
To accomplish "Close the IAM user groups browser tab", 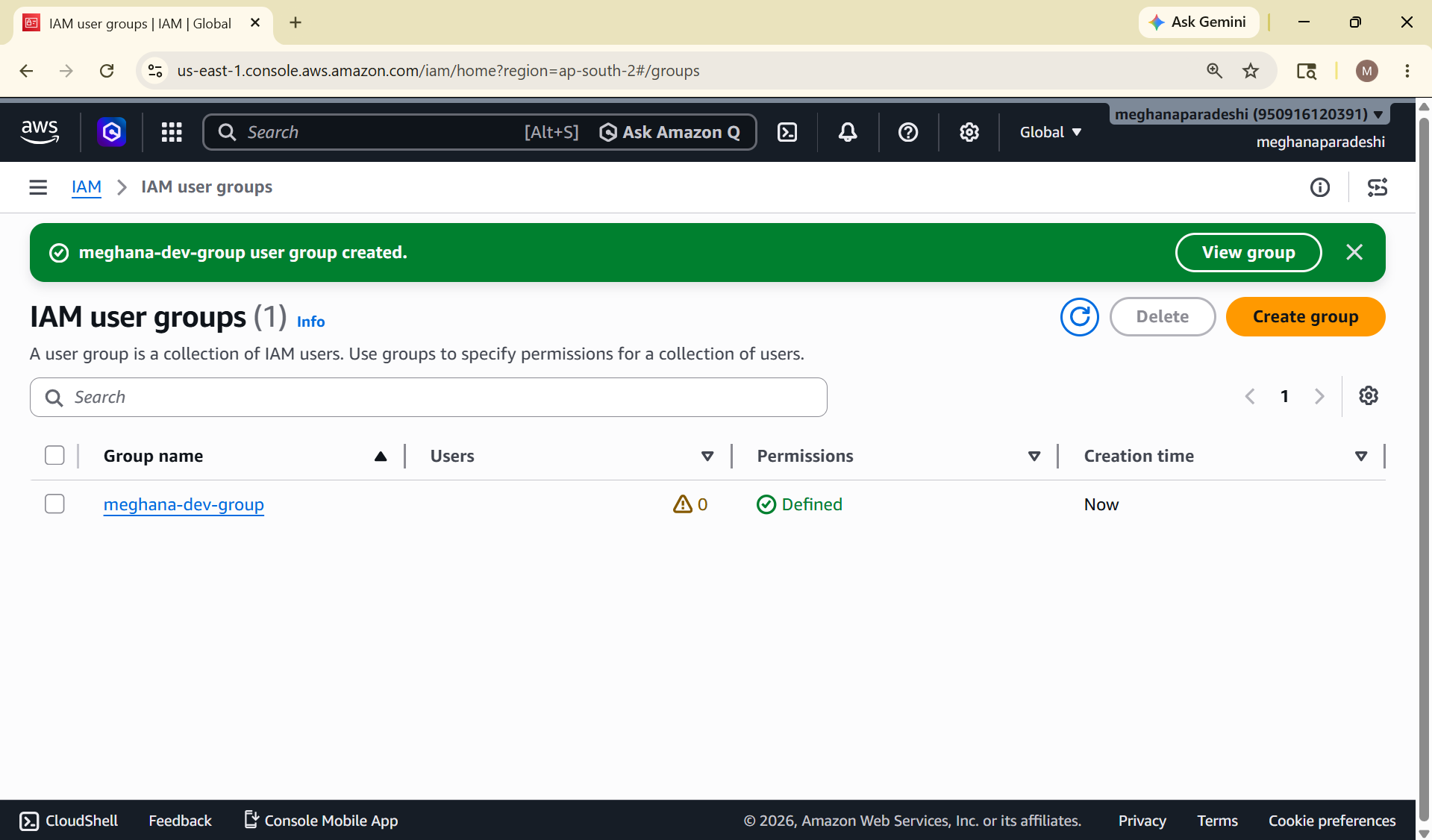I will point(255,22).
